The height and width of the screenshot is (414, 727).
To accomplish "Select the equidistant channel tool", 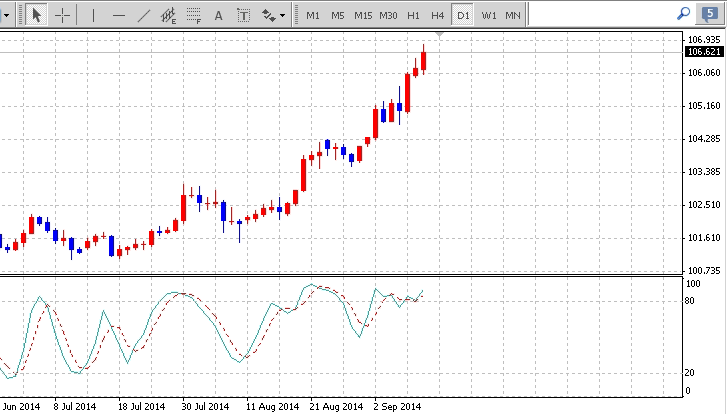I will tap(169, 15).
